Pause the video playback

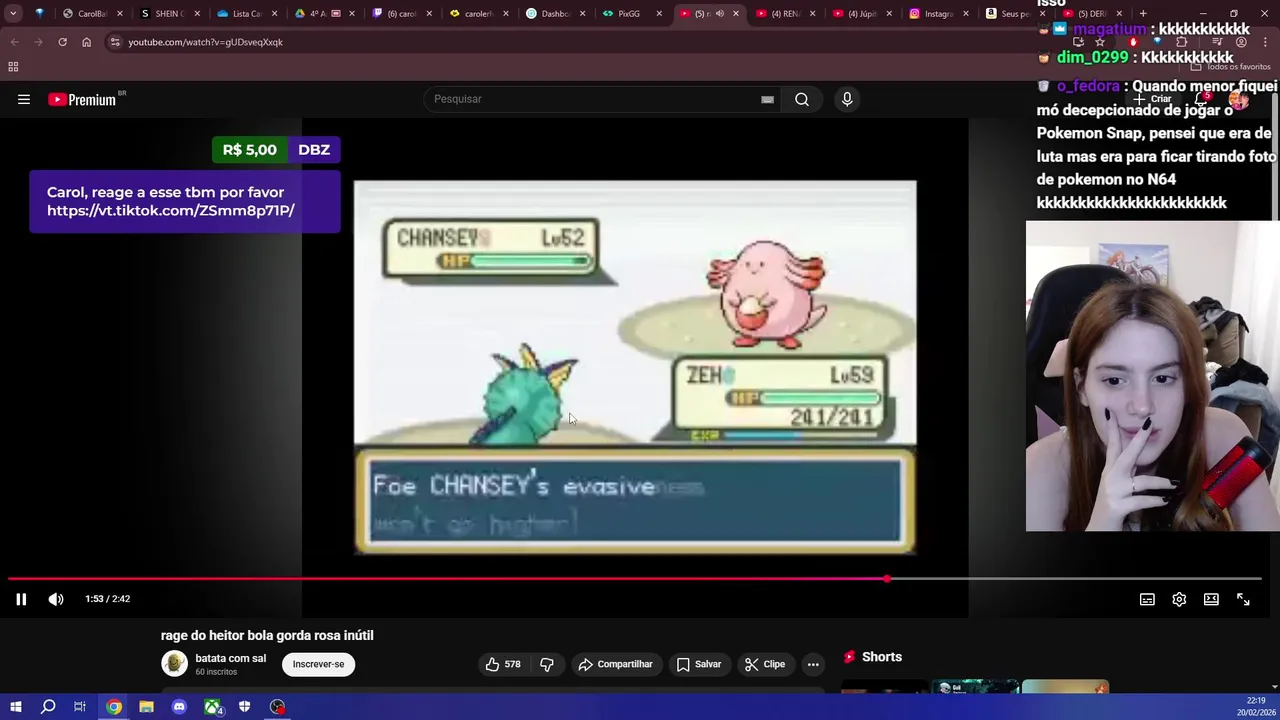(21, 599)
